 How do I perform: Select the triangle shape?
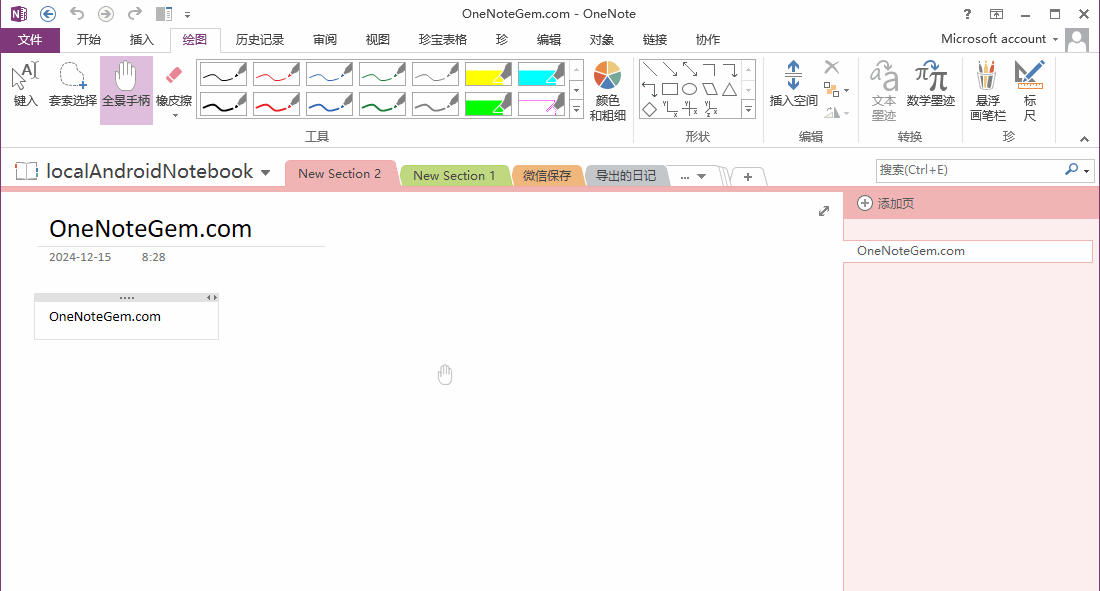730,89
